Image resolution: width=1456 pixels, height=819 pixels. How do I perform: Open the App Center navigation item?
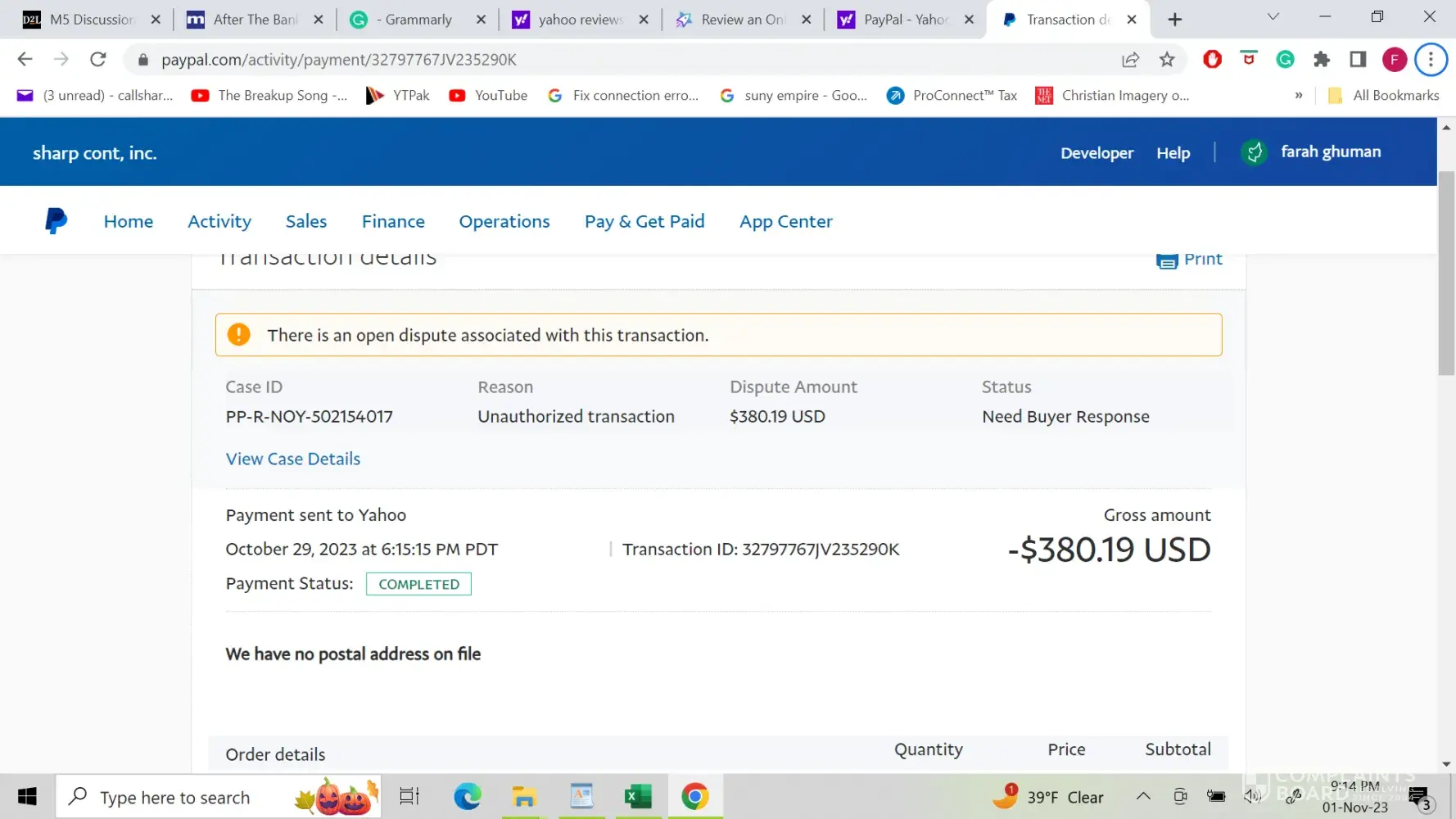[786, 221]
